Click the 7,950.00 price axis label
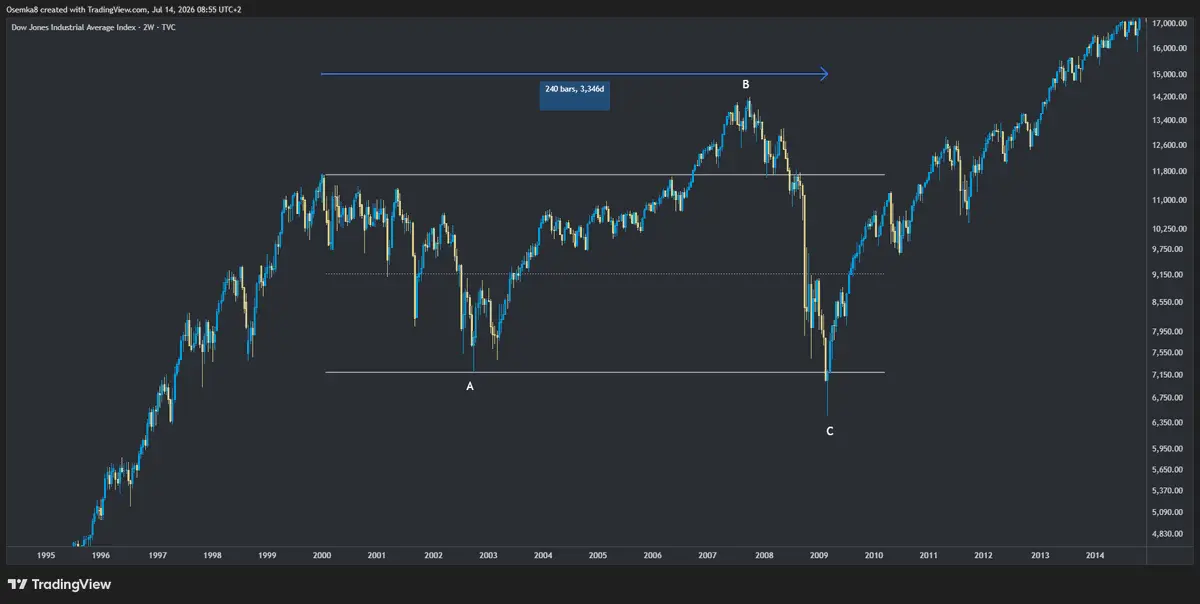 tap(1168, 332)
